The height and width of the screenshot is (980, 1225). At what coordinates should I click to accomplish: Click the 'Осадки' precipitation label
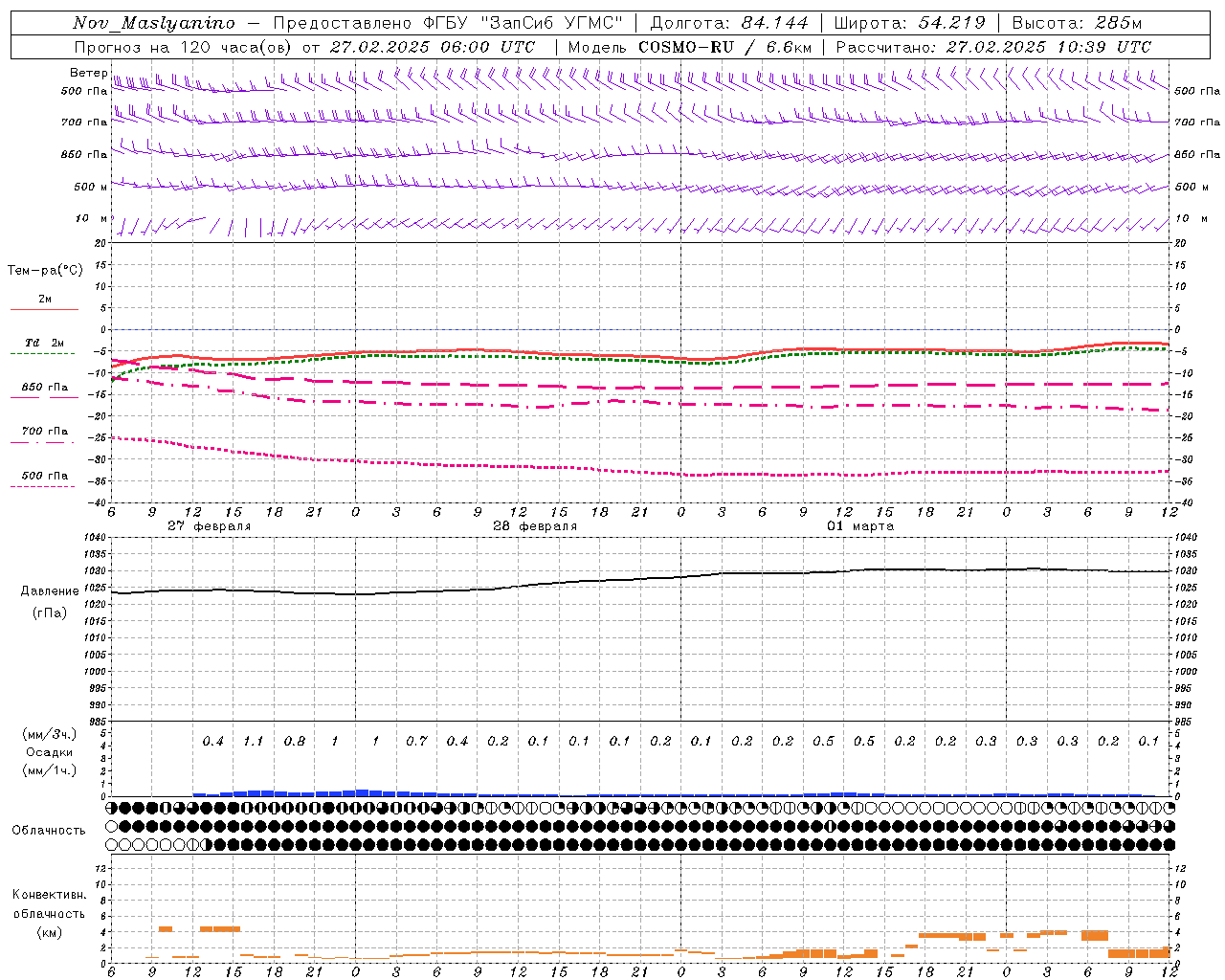(50, 752)
